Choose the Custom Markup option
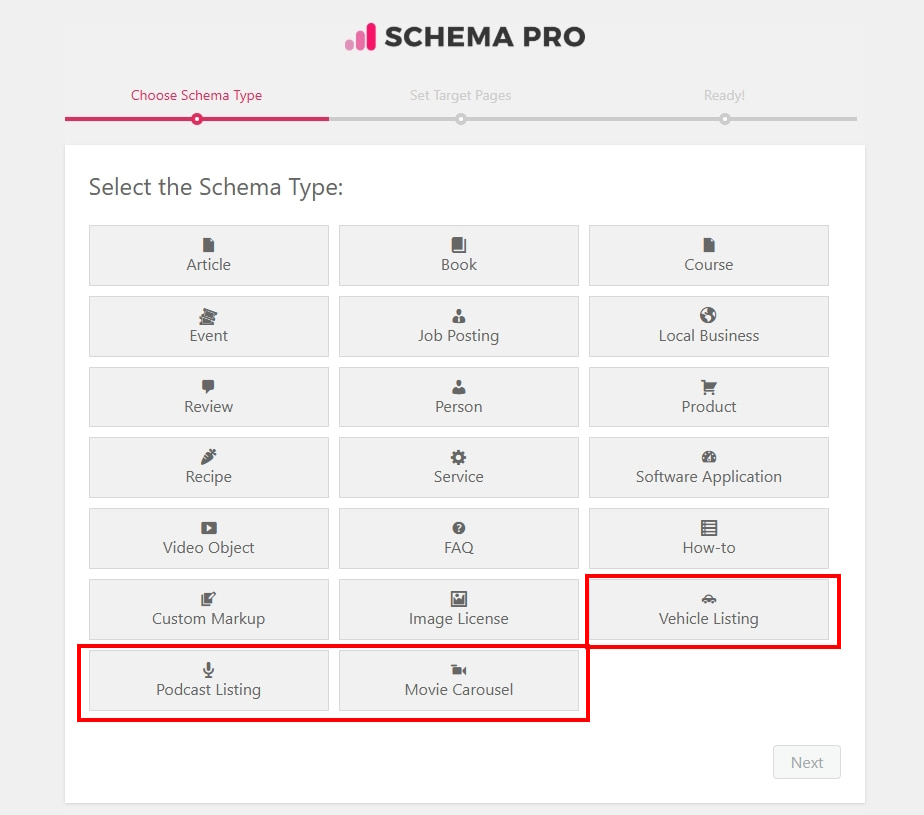The height and width of the screenshot is (815, 924). (x=208, y=610)
